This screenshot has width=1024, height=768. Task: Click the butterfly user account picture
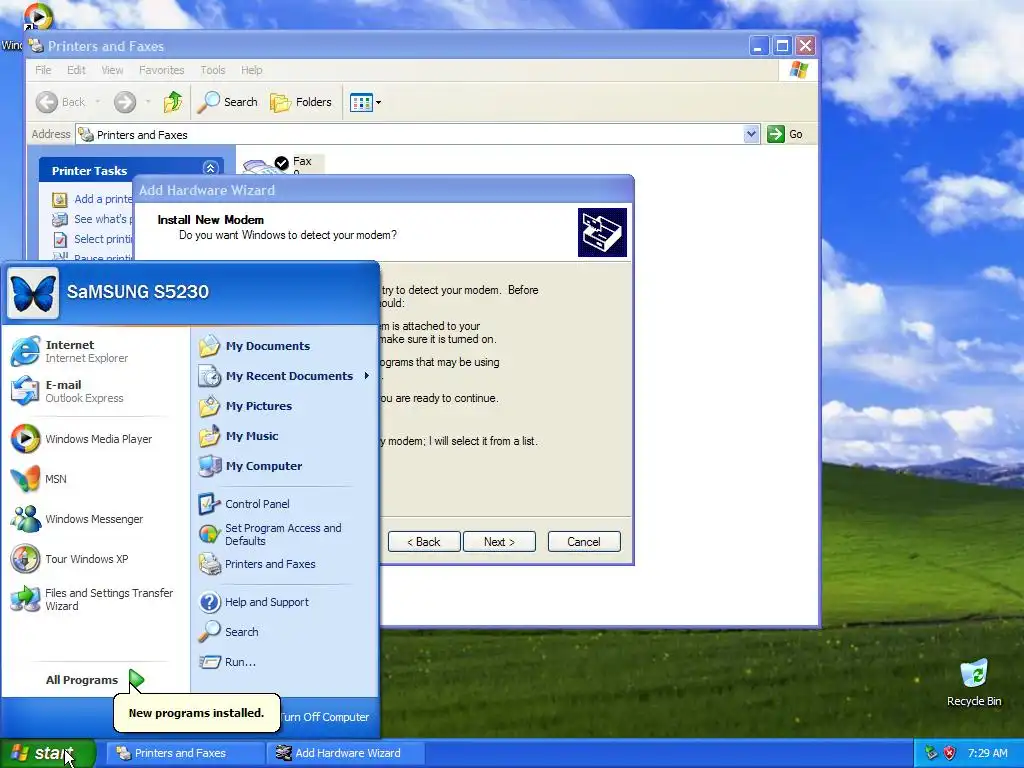pyautogui.click(x=33, y=293)
